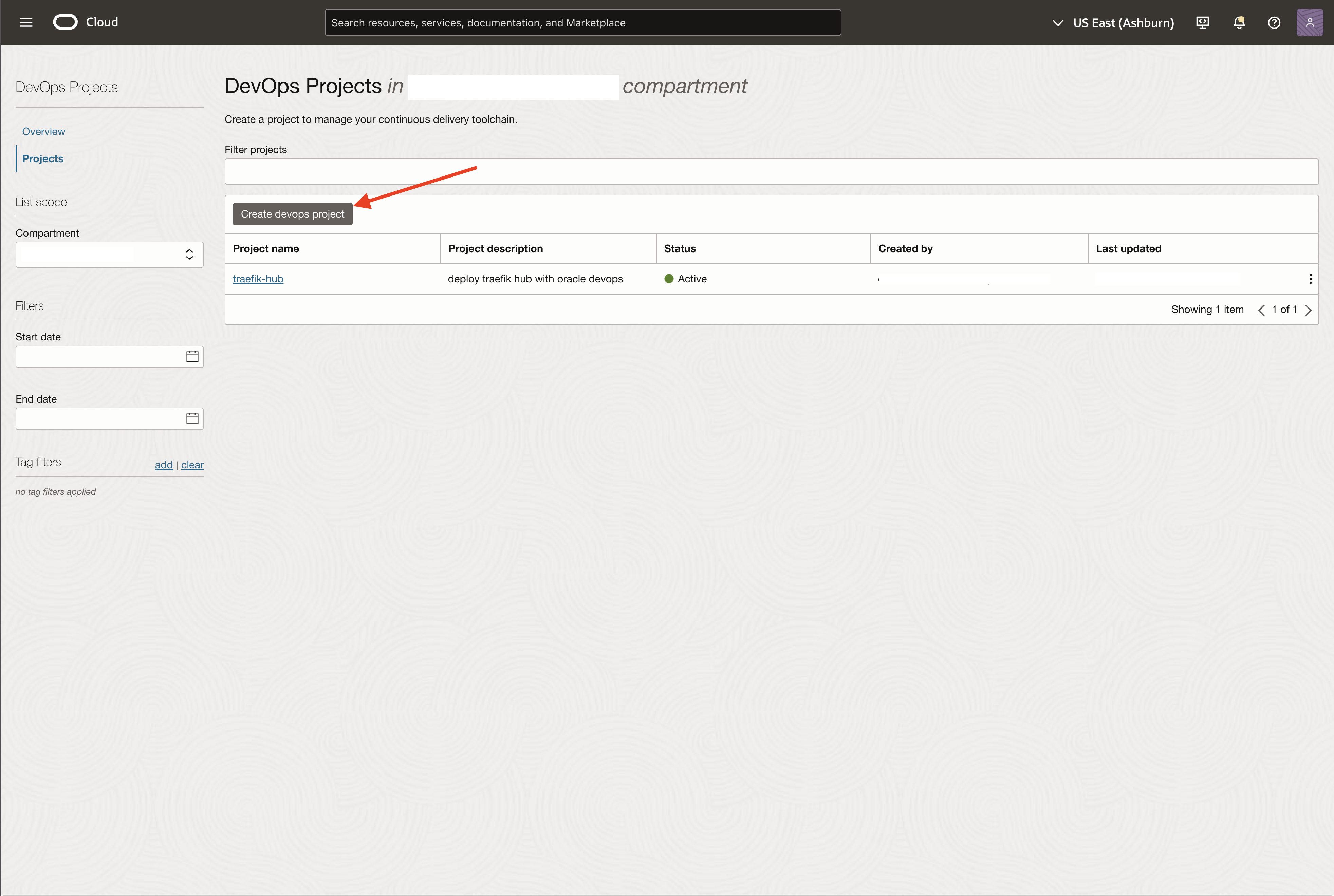
Task: Open the hamburger navigation menu
Action: 26,22
